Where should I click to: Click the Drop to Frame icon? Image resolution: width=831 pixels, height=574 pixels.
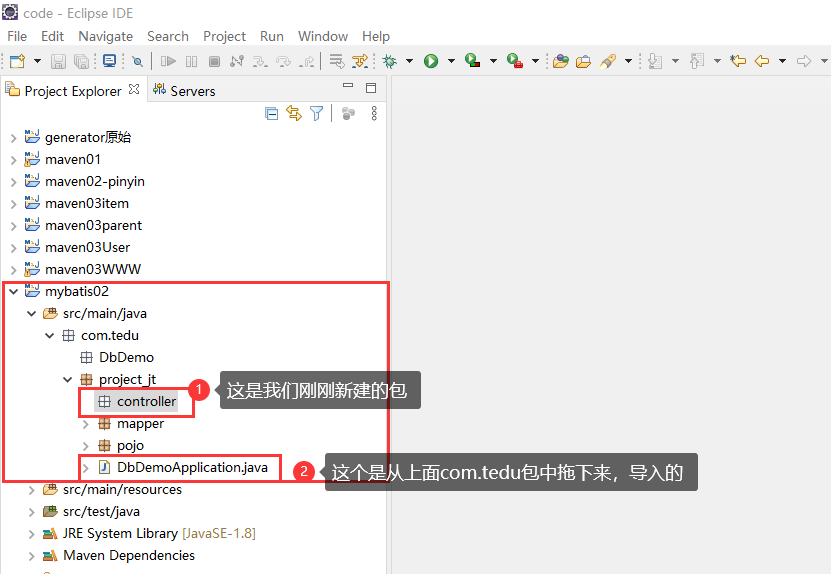337,61
